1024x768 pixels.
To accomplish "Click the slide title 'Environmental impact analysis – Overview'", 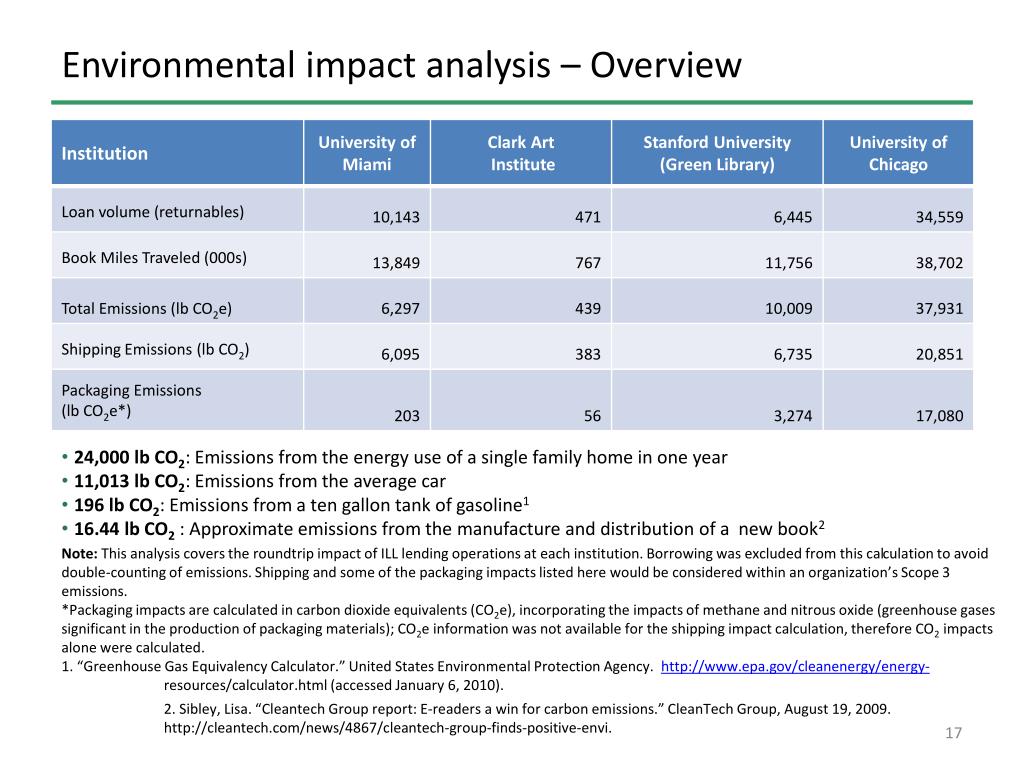I will [x=402, y=65].
